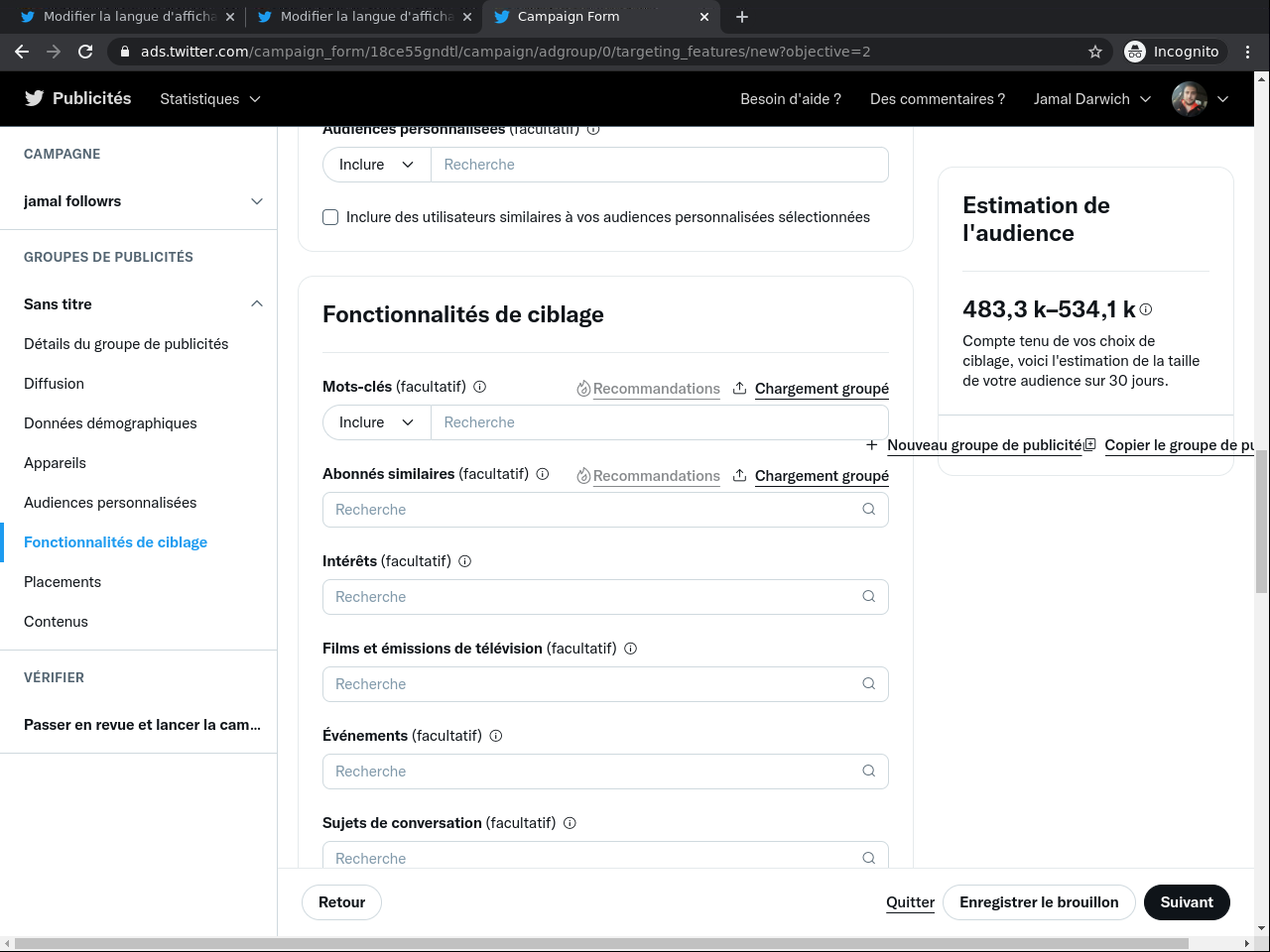Open info tooltip next to Mots-clés
This screenshot has width=1270, height=952.
click(x=479, y=387)
